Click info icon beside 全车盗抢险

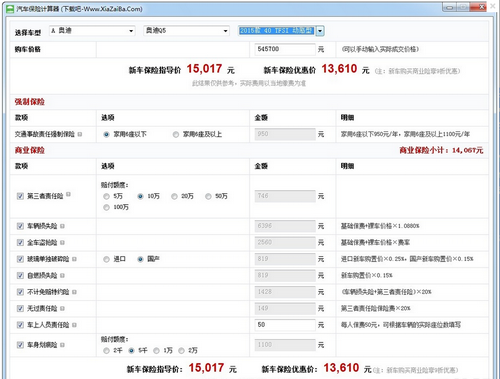[62, 243]
